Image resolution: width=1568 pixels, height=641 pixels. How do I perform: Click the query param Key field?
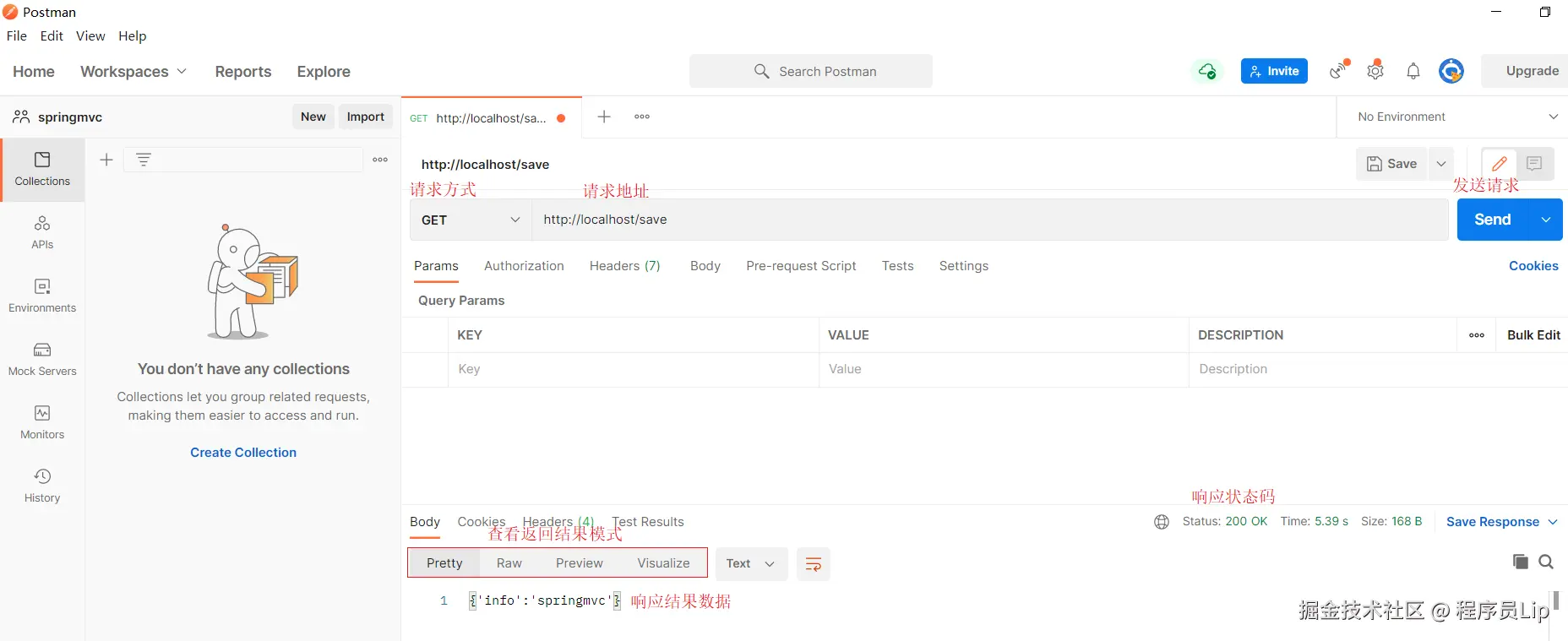point(633,369)
